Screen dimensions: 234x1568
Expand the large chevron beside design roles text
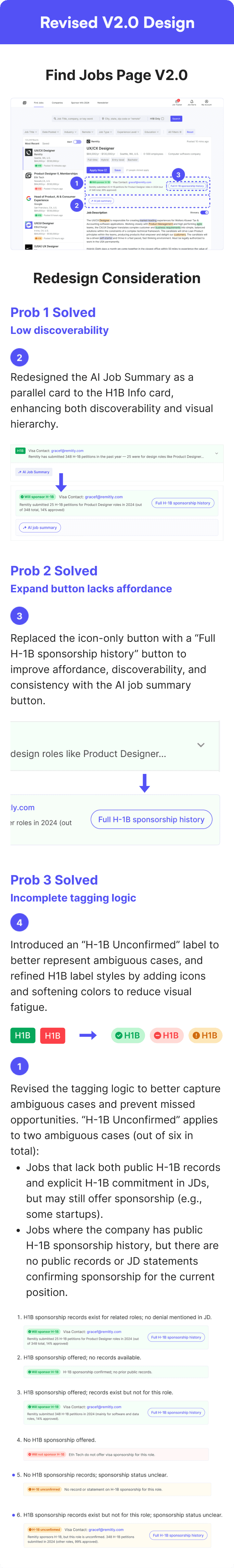(x=201, y=745)
